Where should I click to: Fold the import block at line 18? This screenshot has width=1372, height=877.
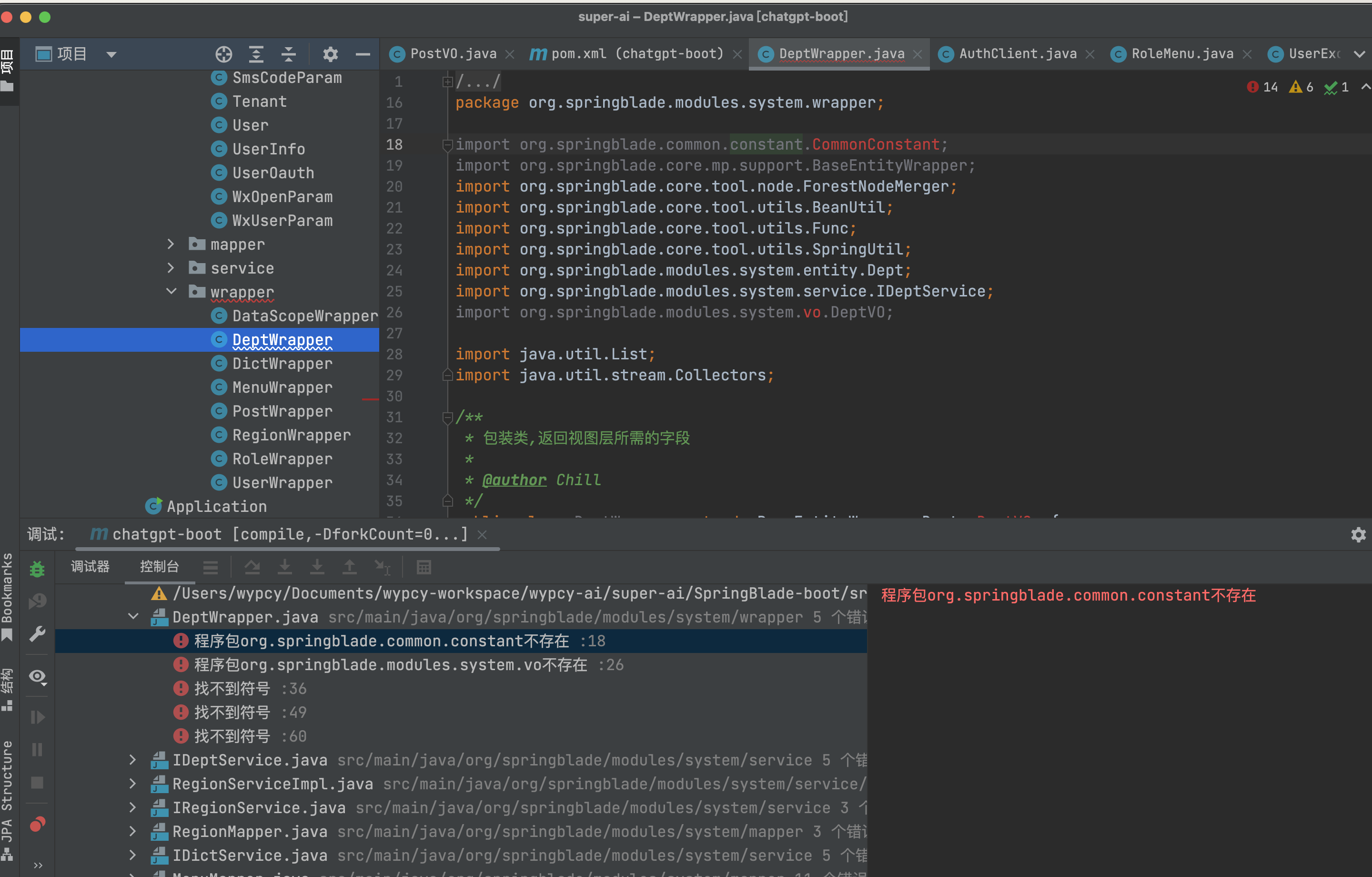pyautogui.click(x=448, y=145)
